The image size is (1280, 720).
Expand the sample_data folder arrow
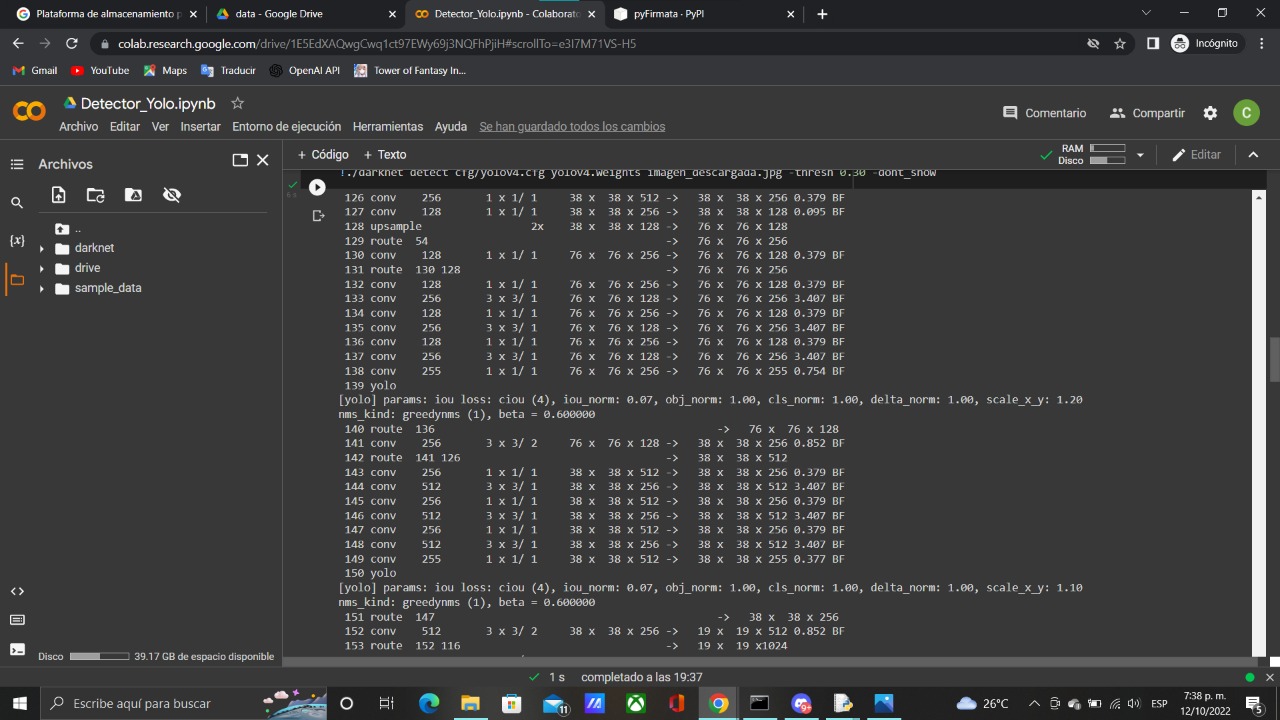tap(42, 289)
